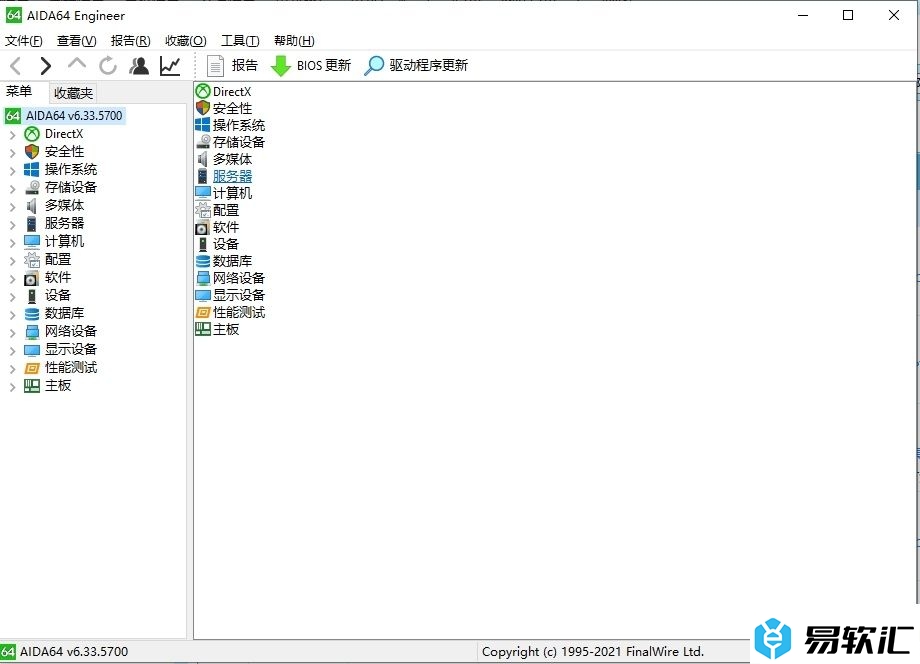Select 网络设备 in the left tree
The width and height of the screenshot is (920, 664).
click(70, 331)
